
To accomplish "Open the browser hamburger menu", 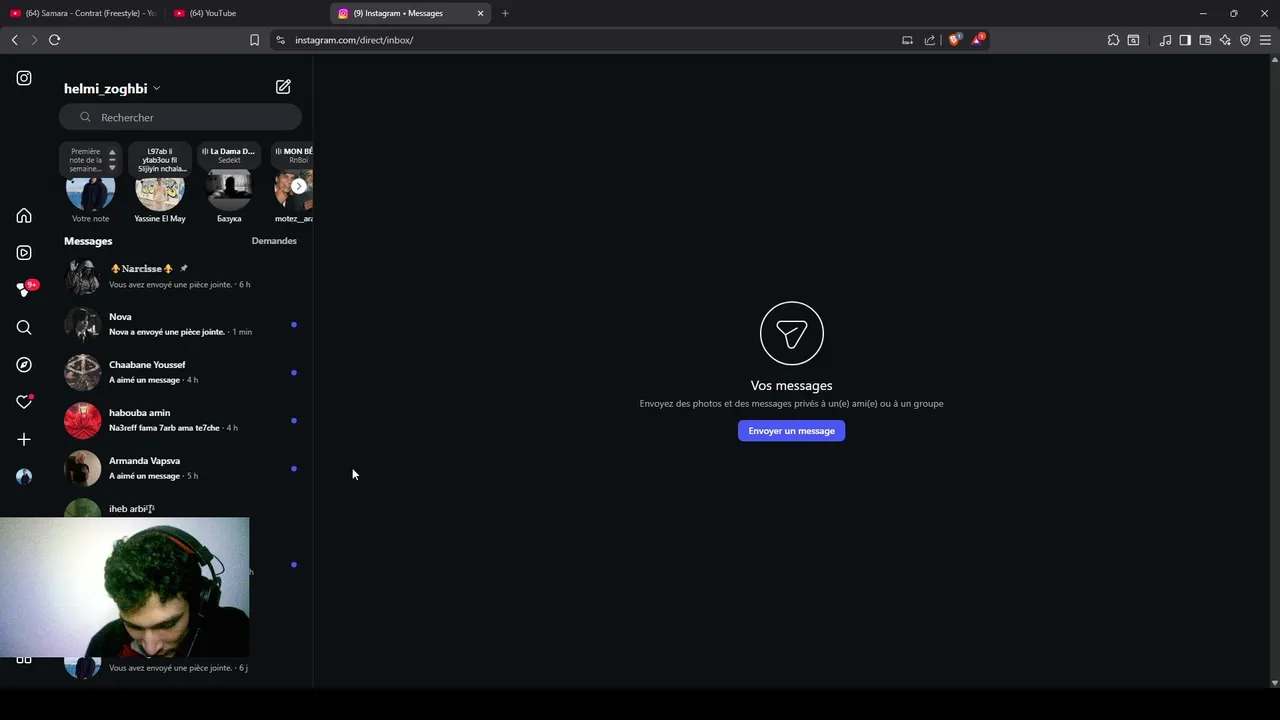I will [x=1265, y=40].
